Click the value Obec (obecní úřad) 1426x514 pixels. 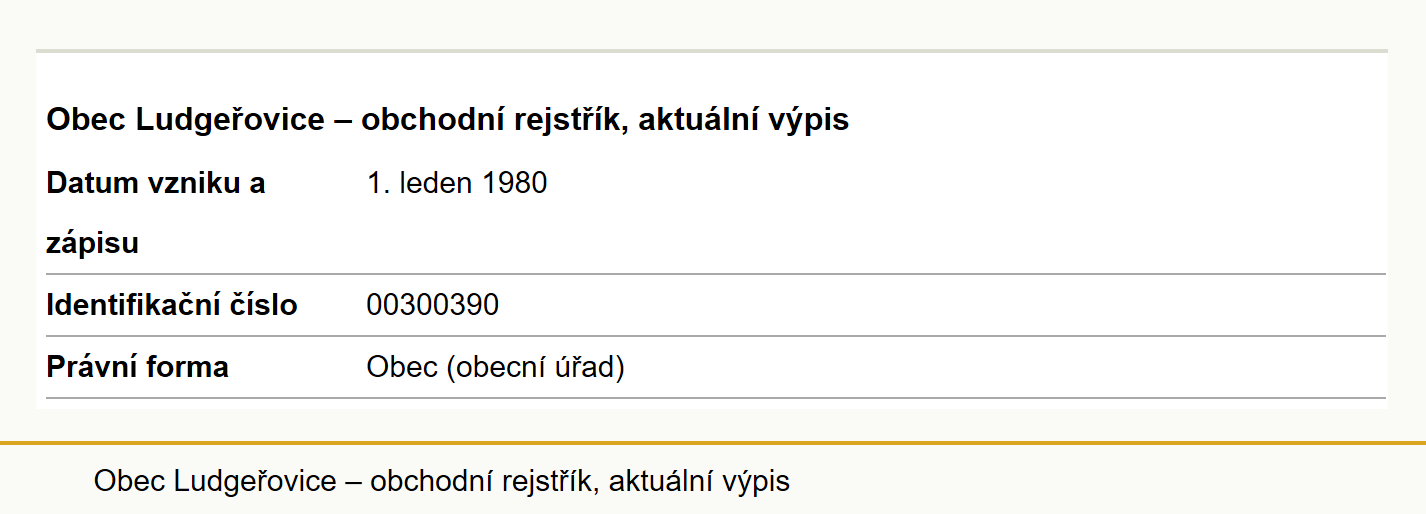(x=496, y=368)
